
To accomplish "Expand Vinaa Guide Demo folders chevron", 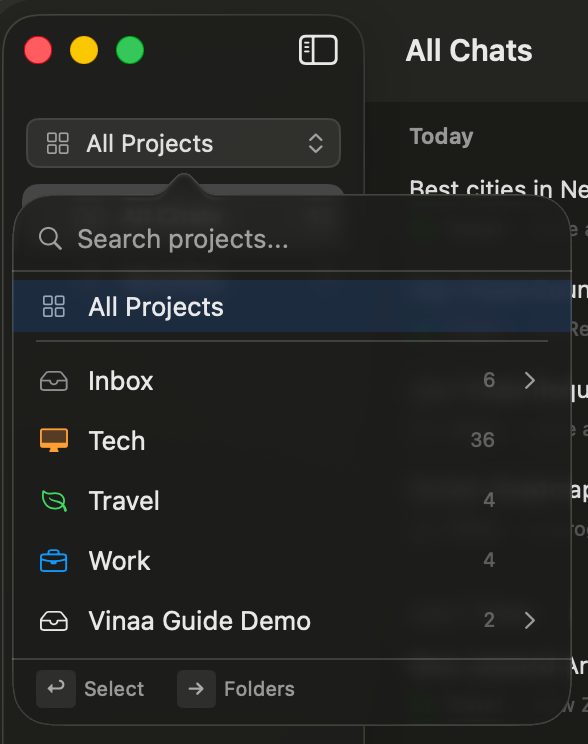I will (x=530, y=620).
